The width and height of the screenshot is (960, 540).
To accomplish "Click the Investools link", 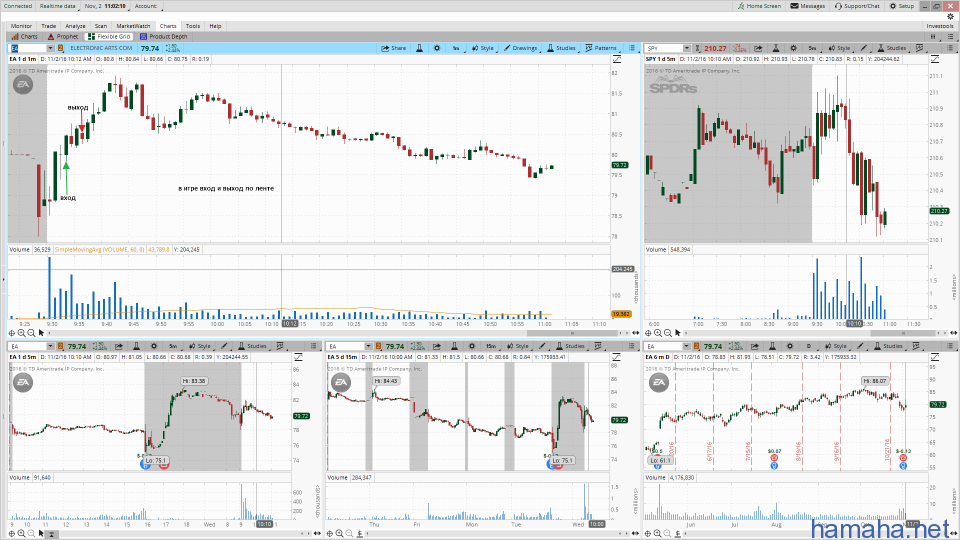I will [x=940, y=26].
